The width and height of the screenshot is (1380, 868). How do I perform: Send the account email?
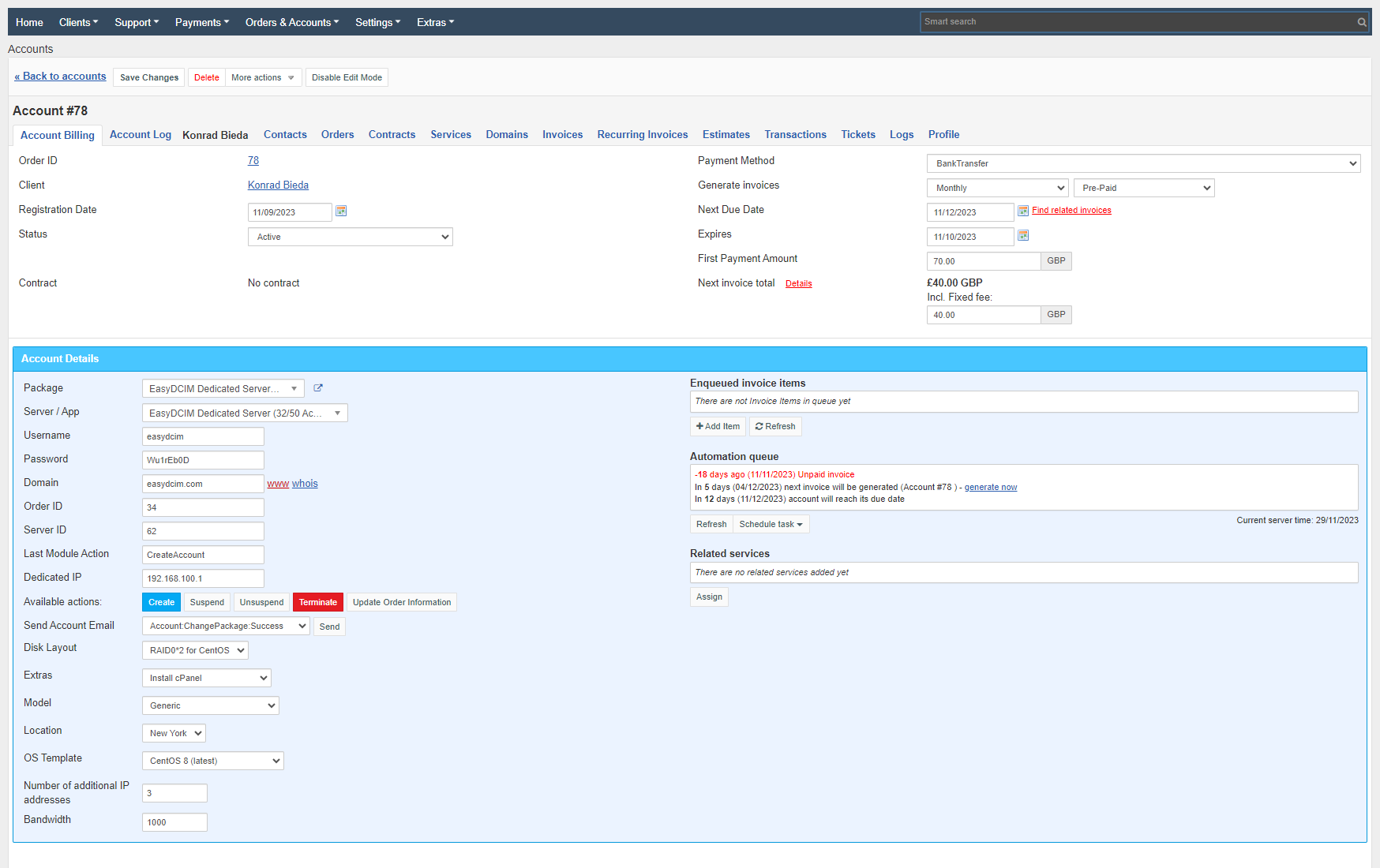(x=329, y=627)
